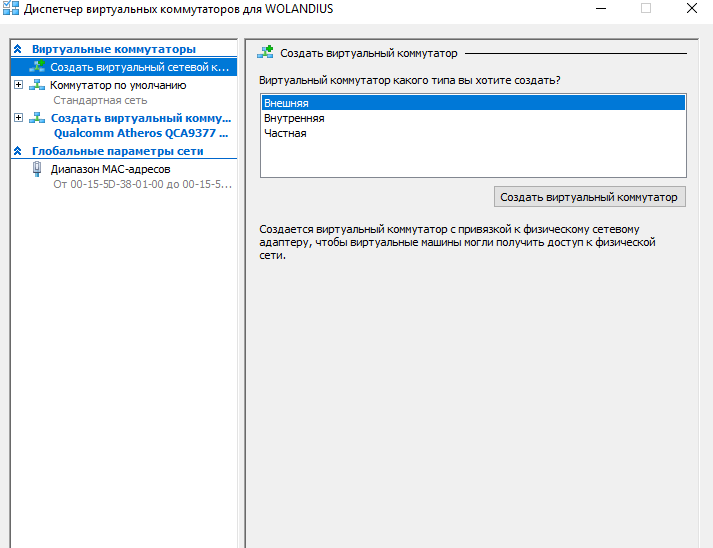Select Создать виртуальный сетевой к... tree item
Screen dimensions: 713x548
[x=124, y=67]
